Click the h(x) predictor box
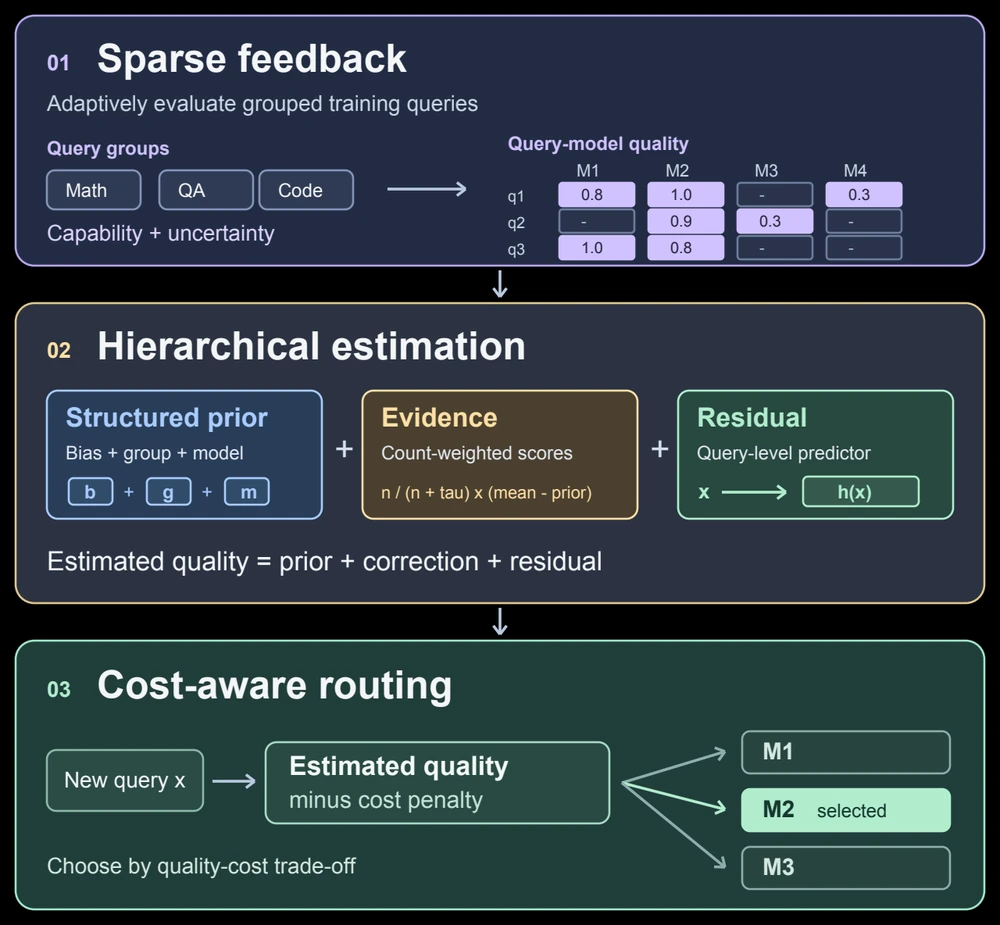This screenshot has width=1000, height=925. click(x=861, y=492)
